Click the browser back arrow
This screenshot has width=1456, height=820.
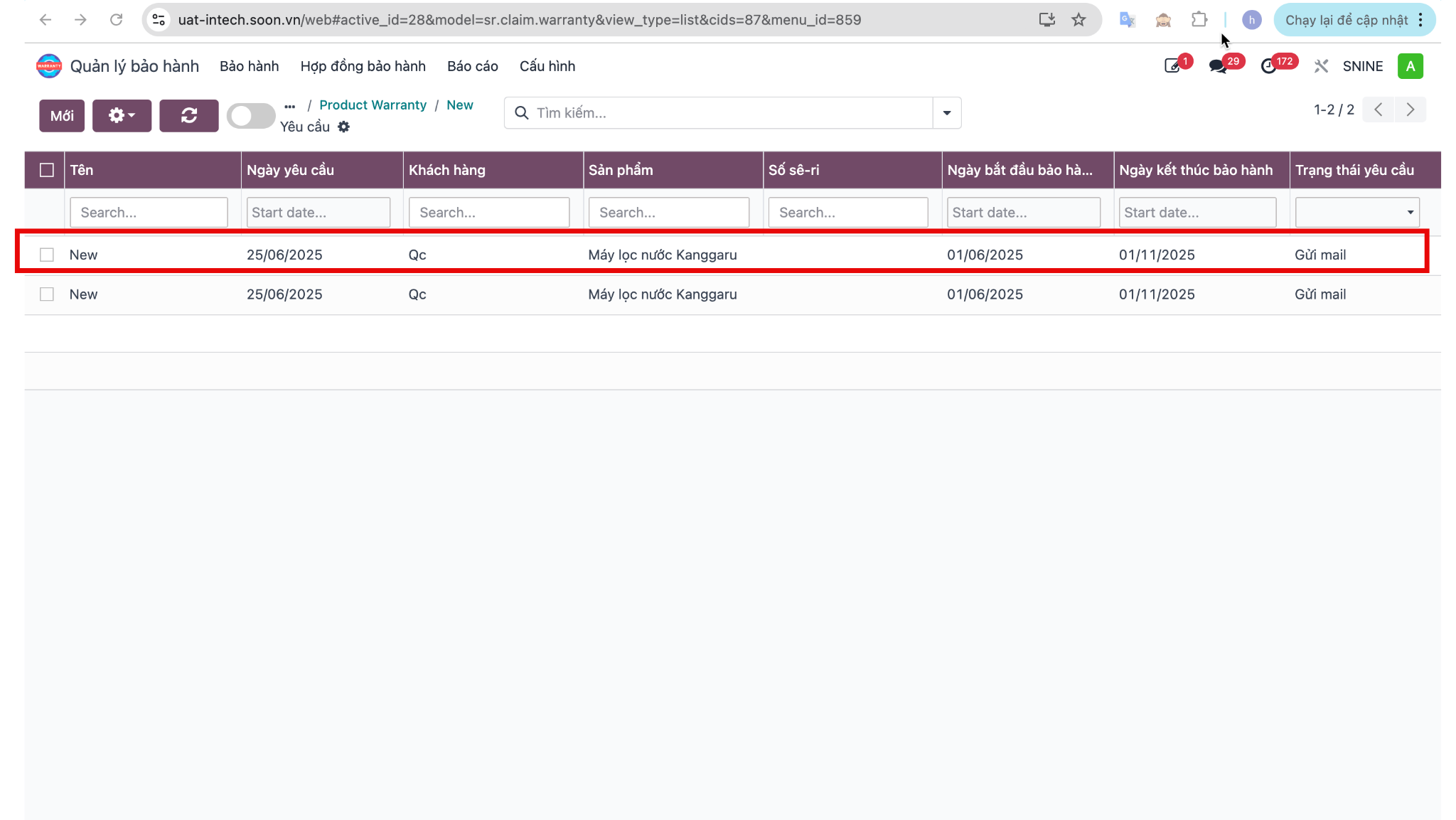tap(45, 20)
